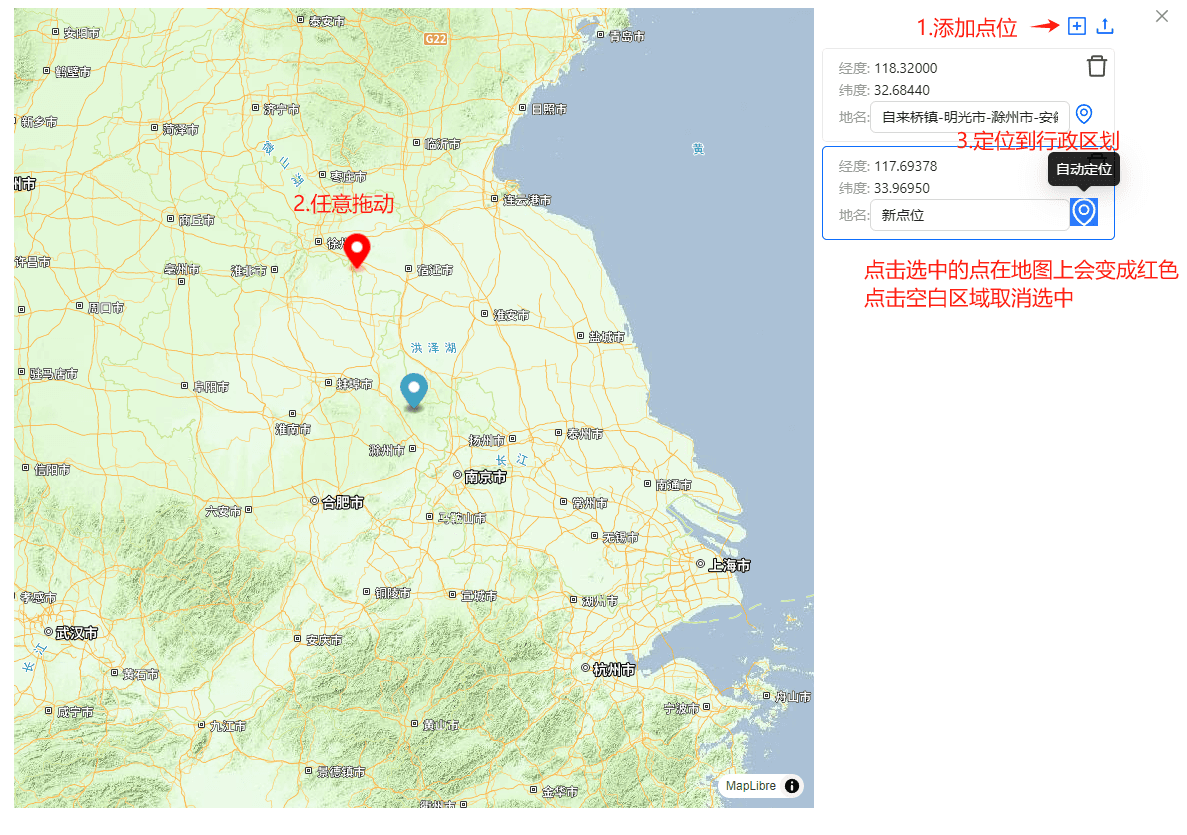Click highlighted auto-locate icon beside 新点位
Image resolution: width=1187 pixels, height=835 pixels.
coord(1084,212)
